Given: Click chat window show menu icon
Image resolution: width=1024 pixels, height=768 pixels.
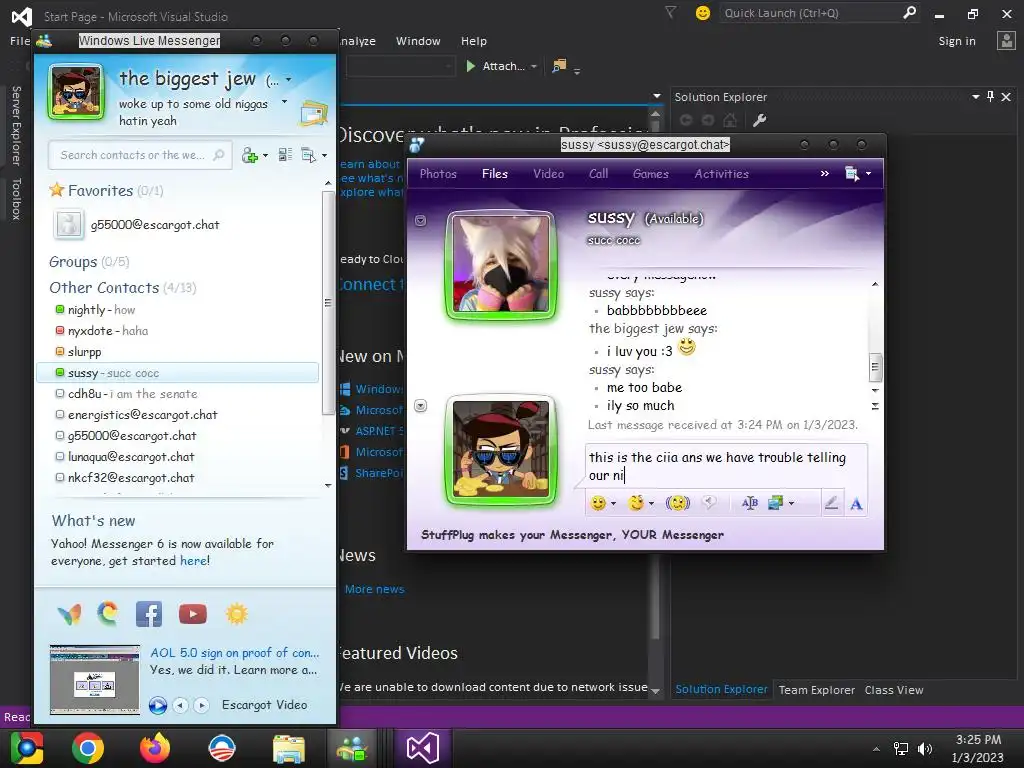Looking at the screenshot, I should 852,174.
